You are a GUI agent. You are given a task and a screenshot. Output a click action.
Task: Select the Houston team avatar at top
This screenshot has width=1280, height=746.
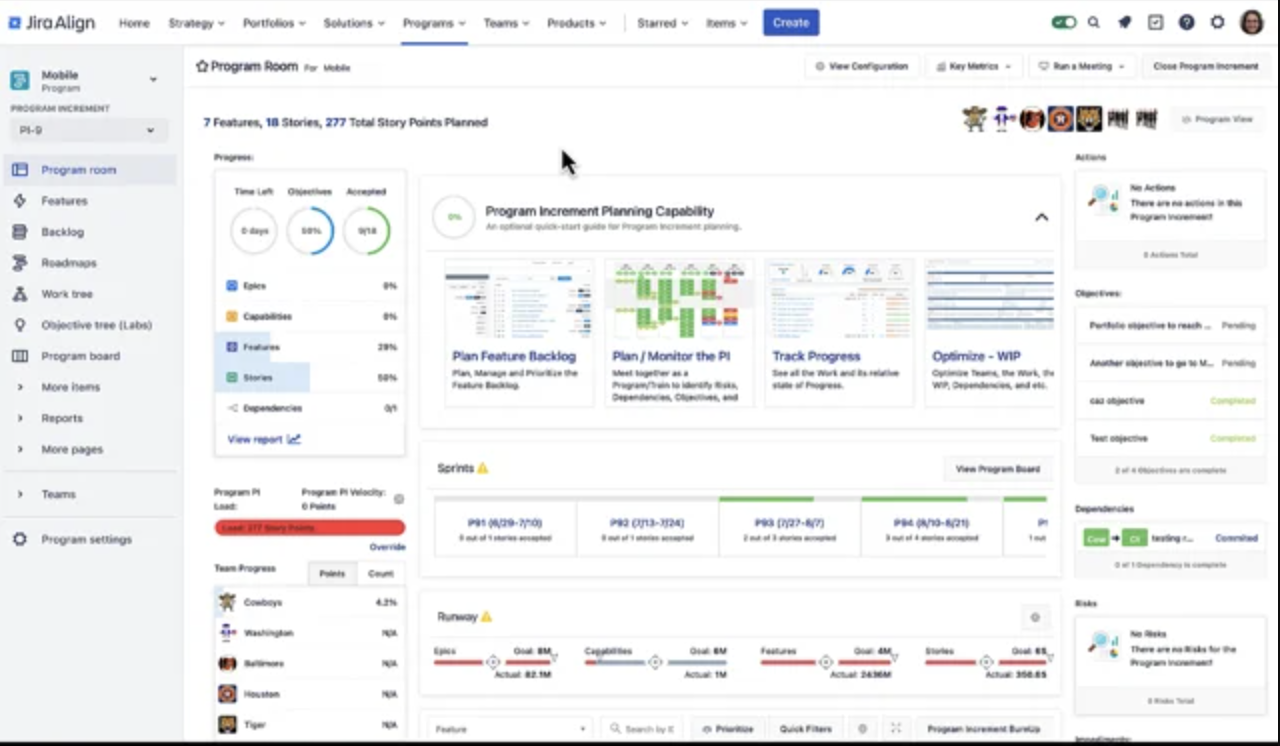coord(1060,119)
